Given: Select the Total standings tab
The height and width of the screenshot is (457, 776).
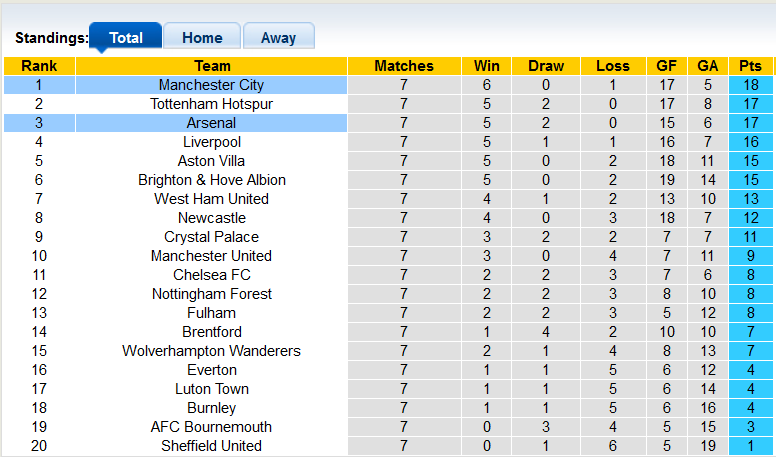Looking at the screenshot, I should tap(126, 37).
